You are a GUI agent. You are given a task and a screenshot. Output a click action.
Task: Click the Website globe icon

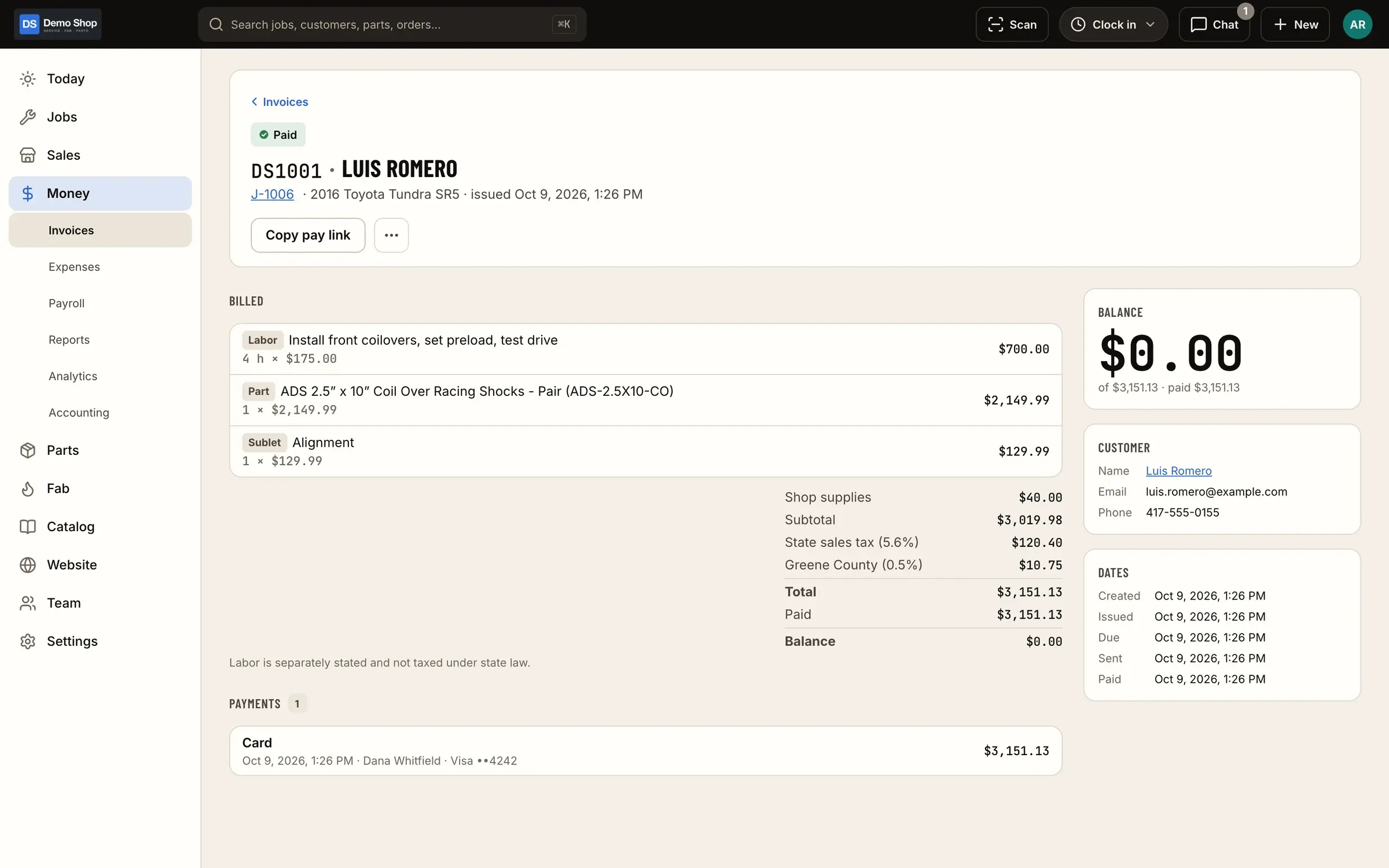[28, 565]
